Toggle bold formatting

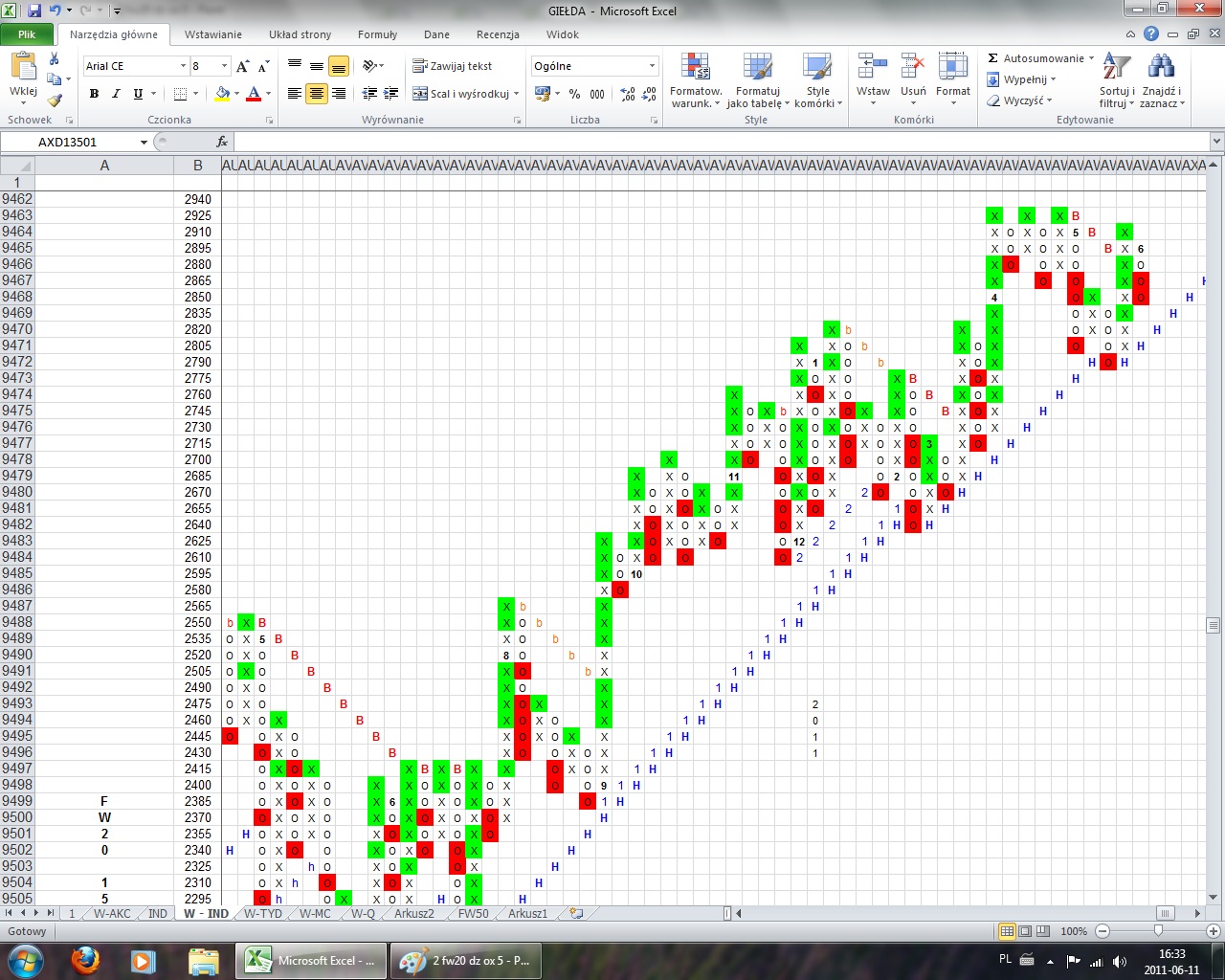94,94
